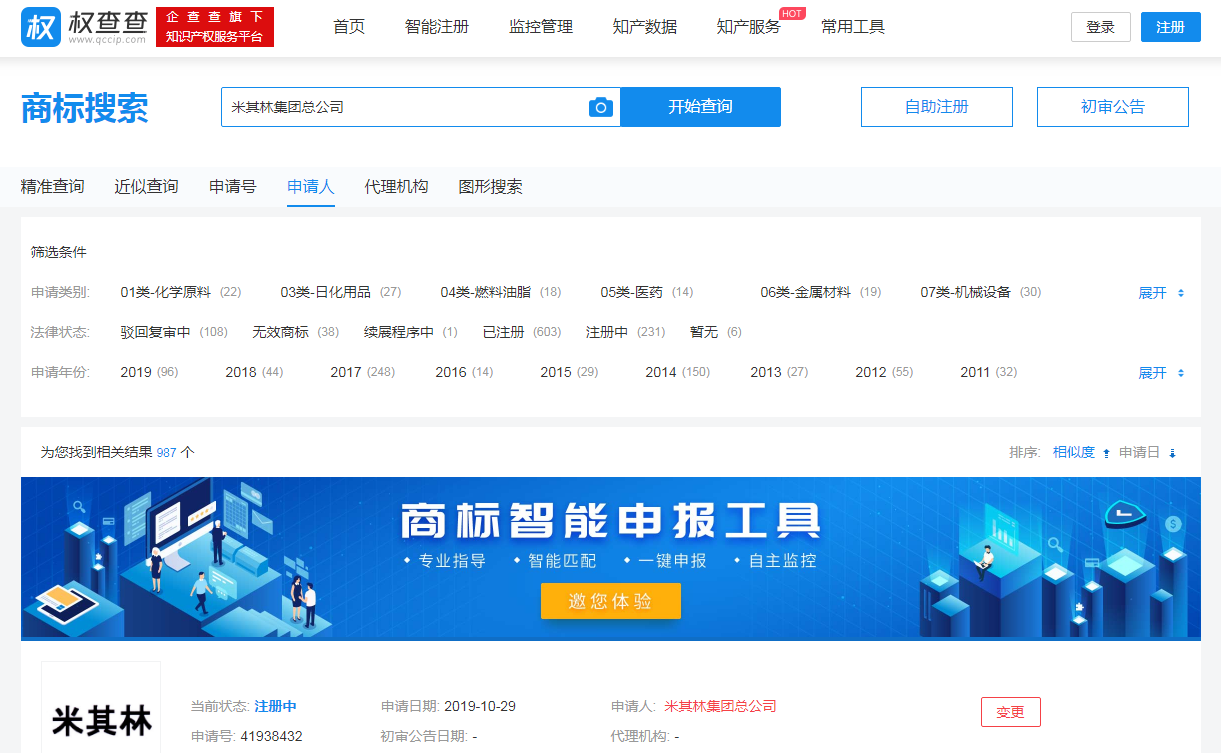Click the 商标智能申报工具 banner
The width and height of the screenshot is (1221, 753).
[x=611, y=557]
